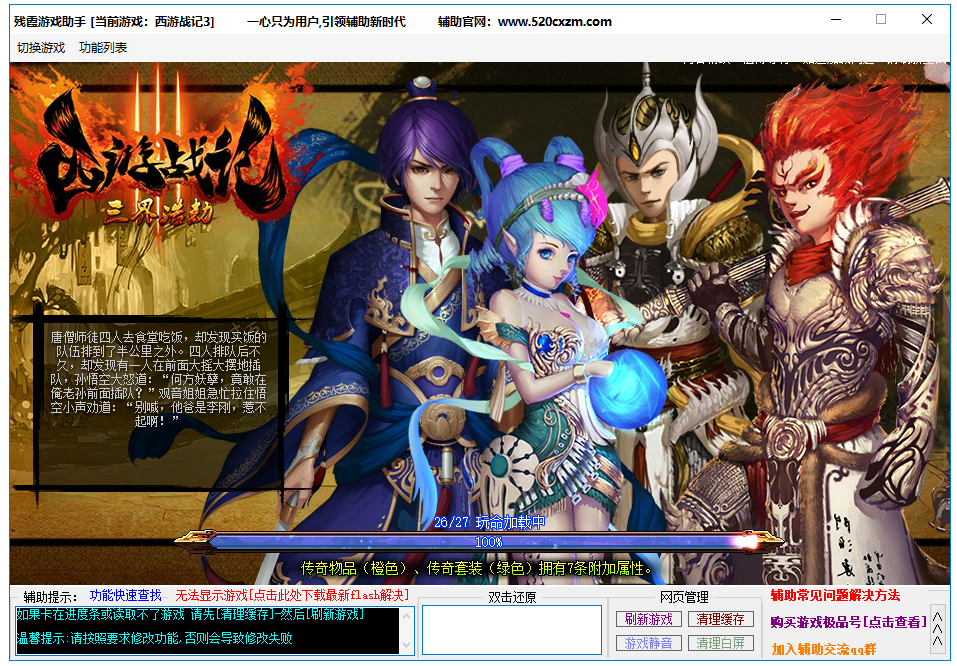Screen dimensions: 957x666
Task: Click the 清理缓存 button
Action: click(721, 620)
